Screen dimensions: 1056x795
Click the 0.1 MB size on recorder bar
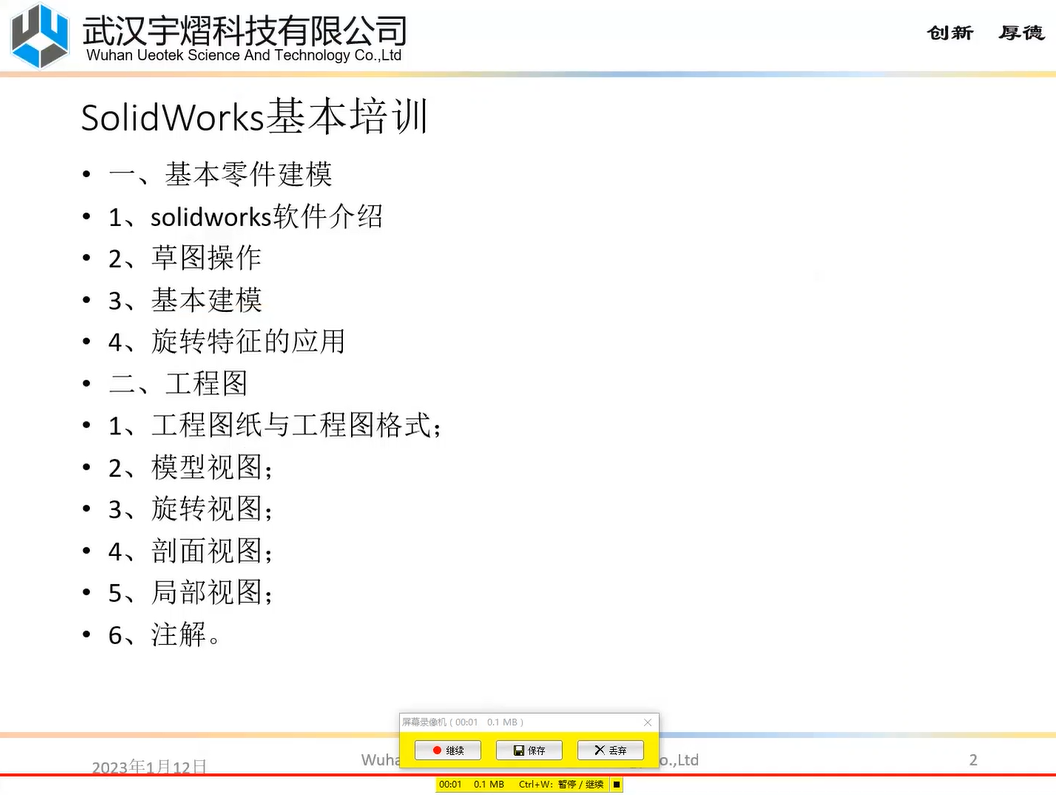(x=489, y=784)
